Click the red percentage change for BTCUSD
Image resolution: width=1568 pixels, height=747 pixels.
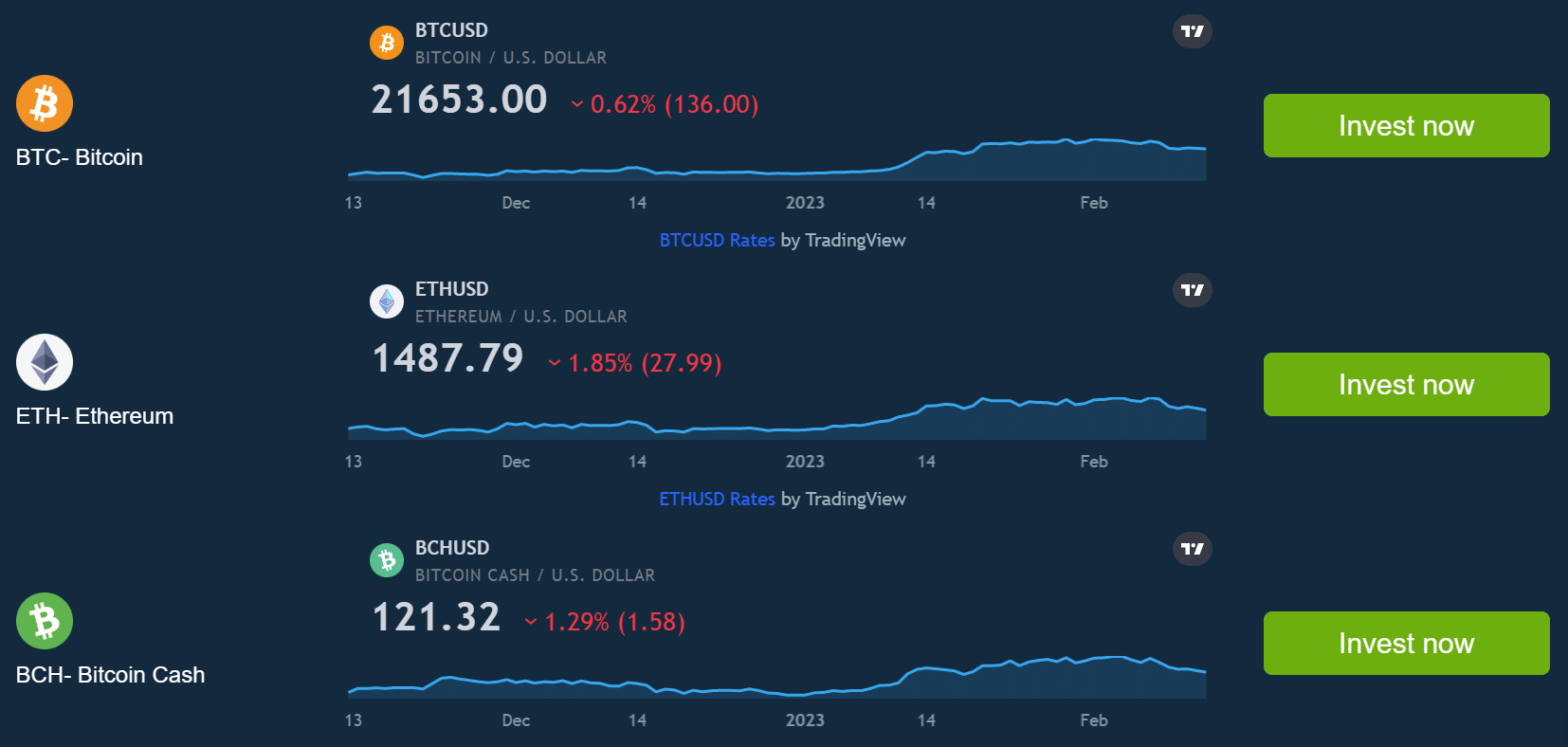[x=664, y=104]
